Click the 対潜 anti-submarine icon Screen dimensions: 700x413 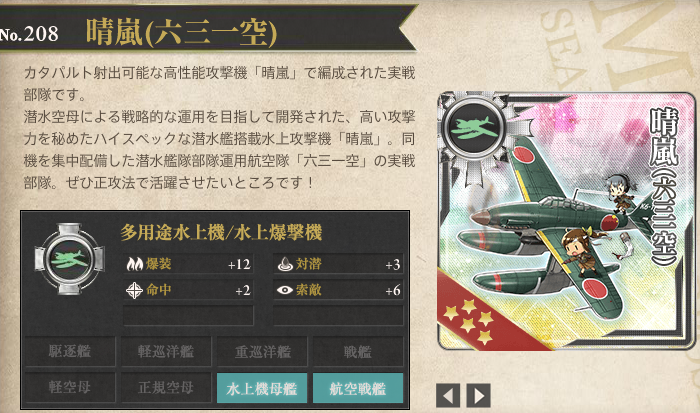(285, 264)
